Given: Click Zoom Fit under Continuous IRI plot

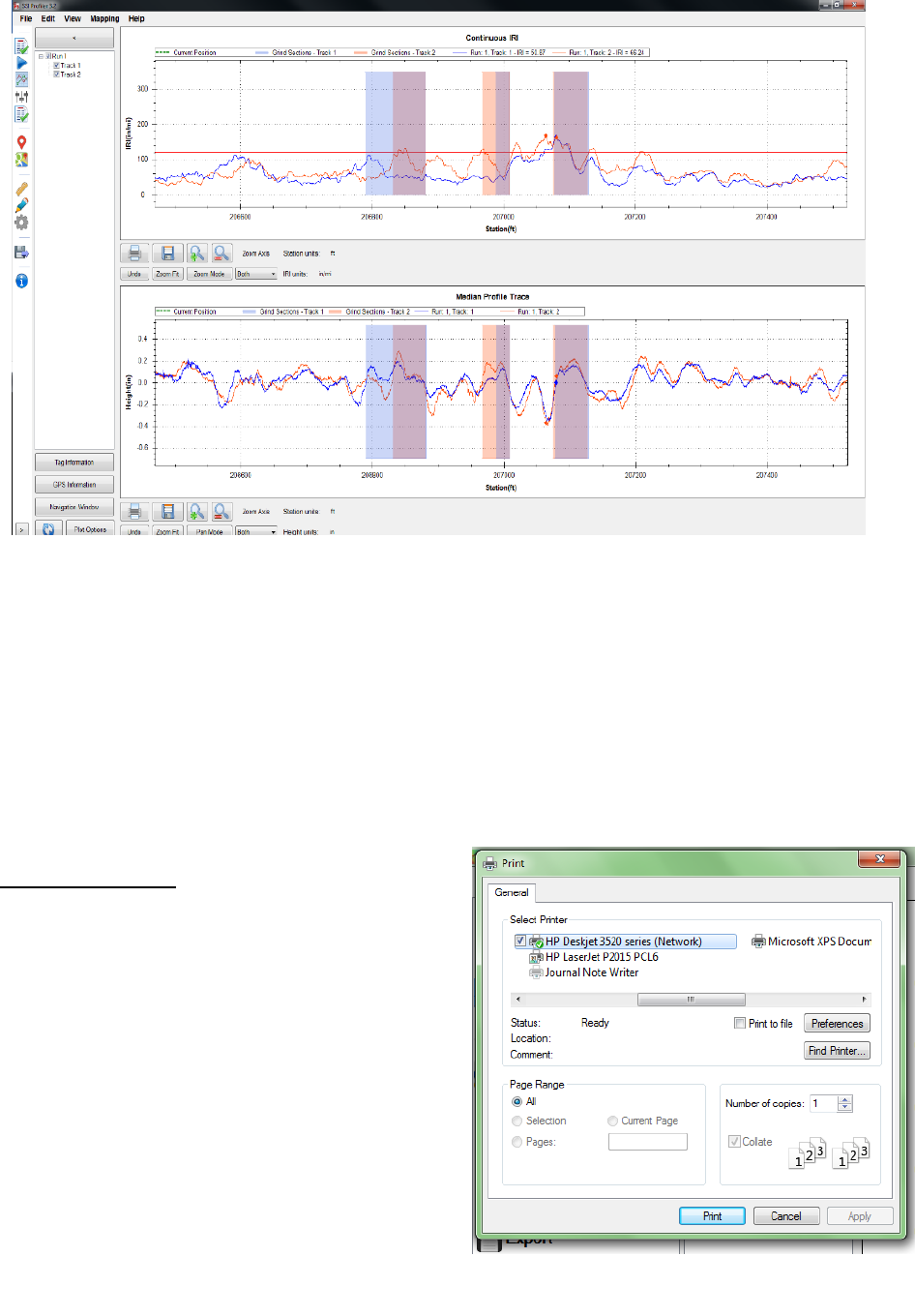Looking at the screenshot, I should (167, 274).
